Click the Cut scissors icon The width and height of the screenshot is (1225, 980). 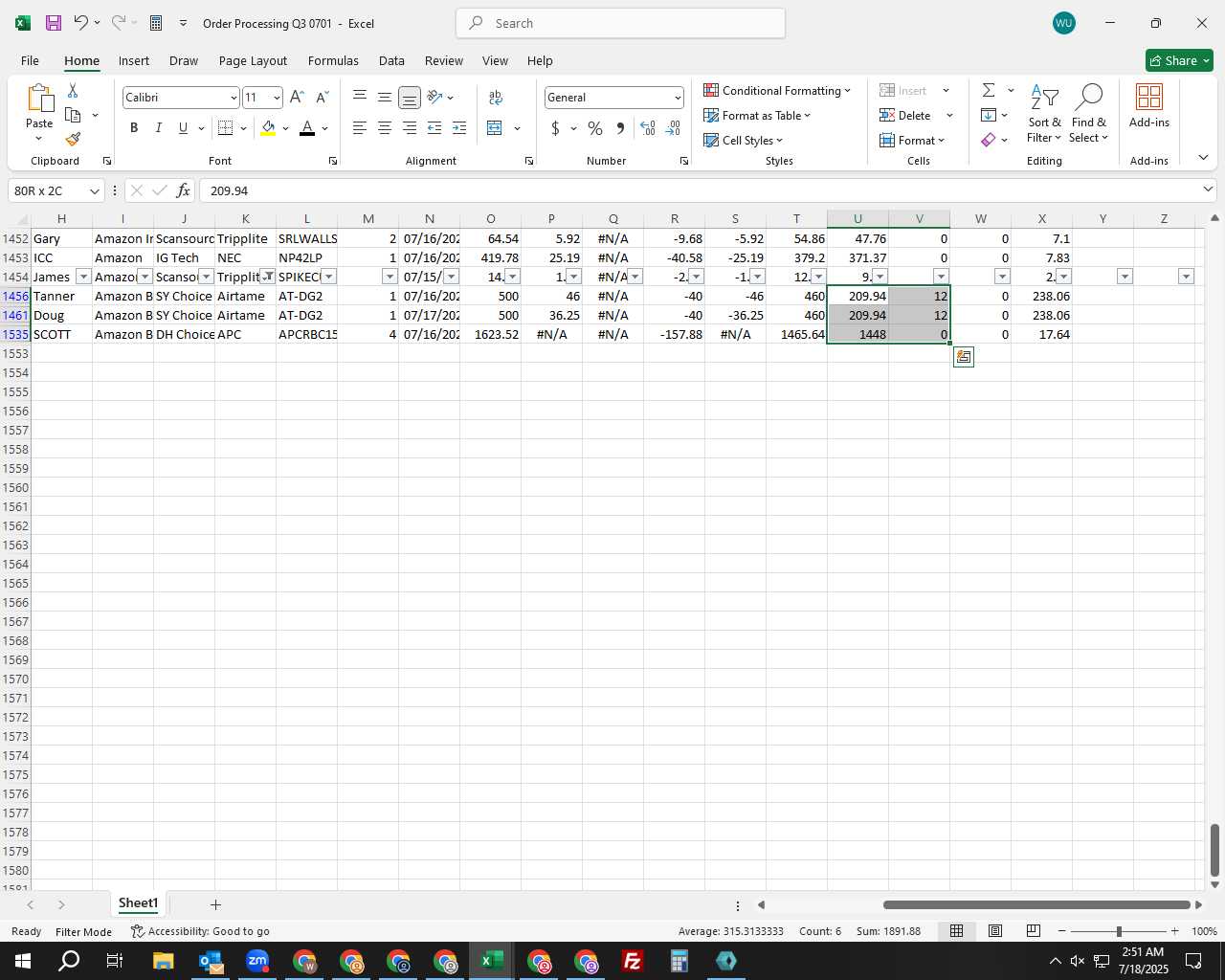(x=73, y=90)
